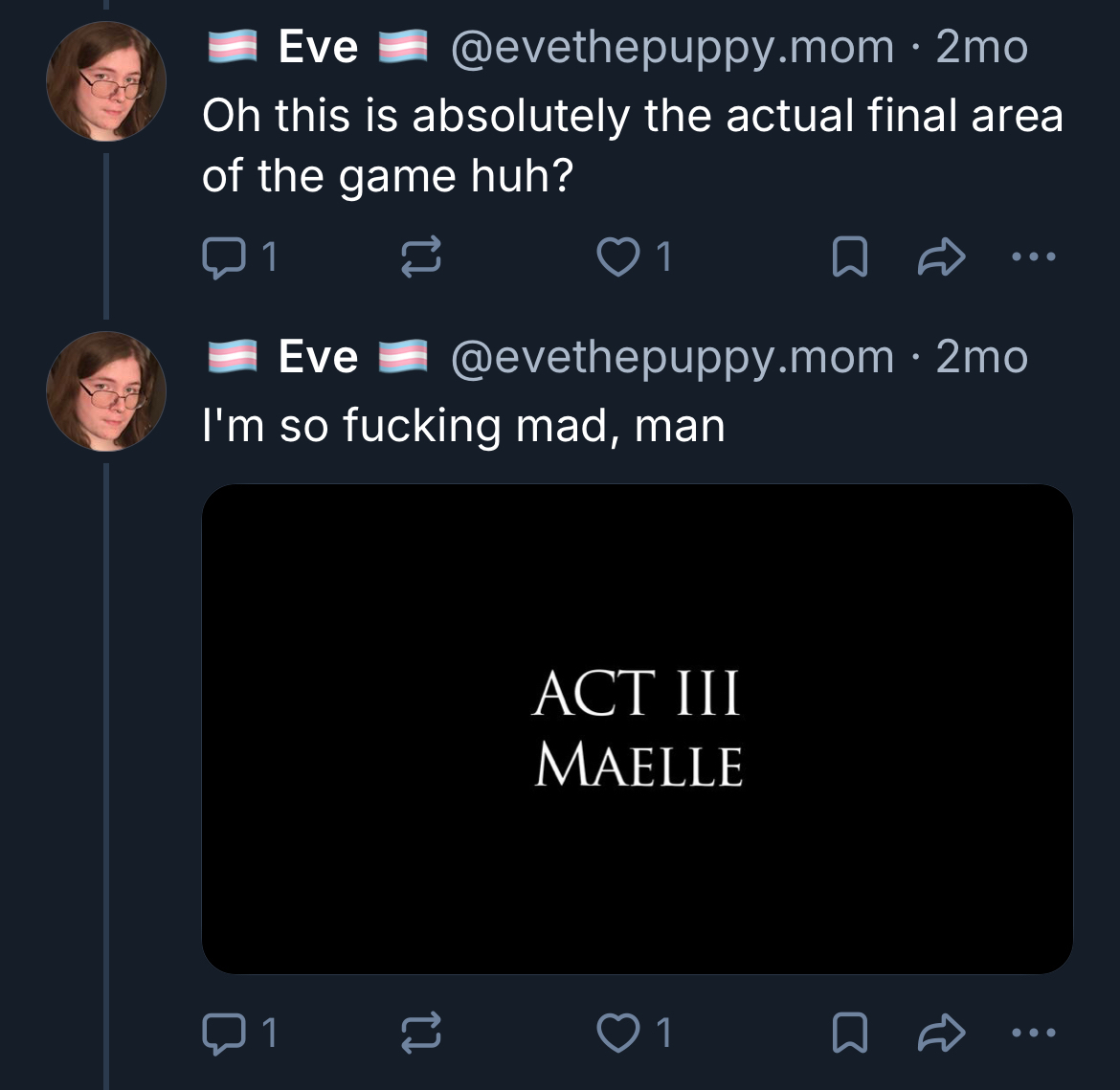The width and height of the screenshot is (1120, 1090).
Task: Reply to the "so fucking mad" post
Action: (223, 1033)
